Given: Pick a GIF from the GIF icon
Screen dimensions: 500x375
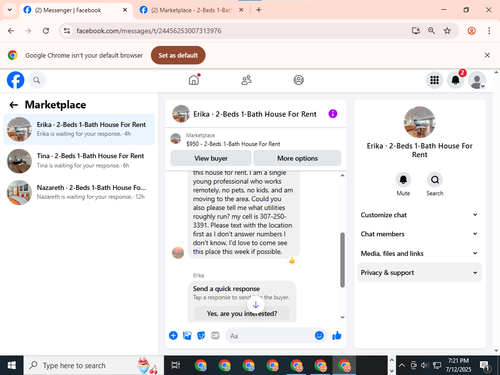Looking at the screenshot, I should 215,335.
